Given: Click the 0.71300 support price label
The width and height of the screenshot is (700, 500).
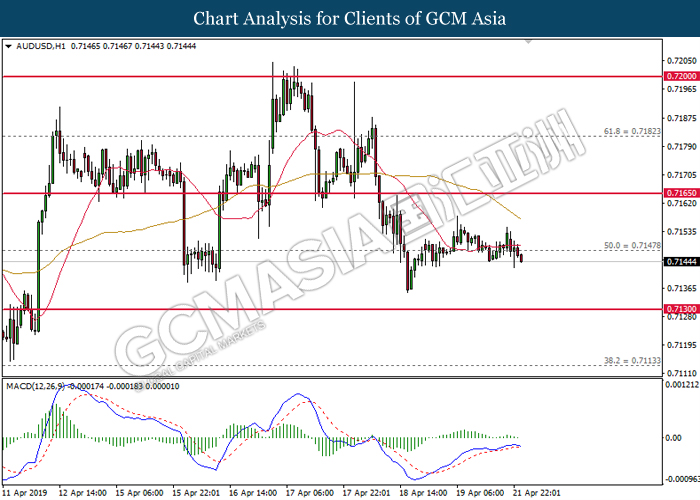Looking at the screenshot, I should click(682, 309).
